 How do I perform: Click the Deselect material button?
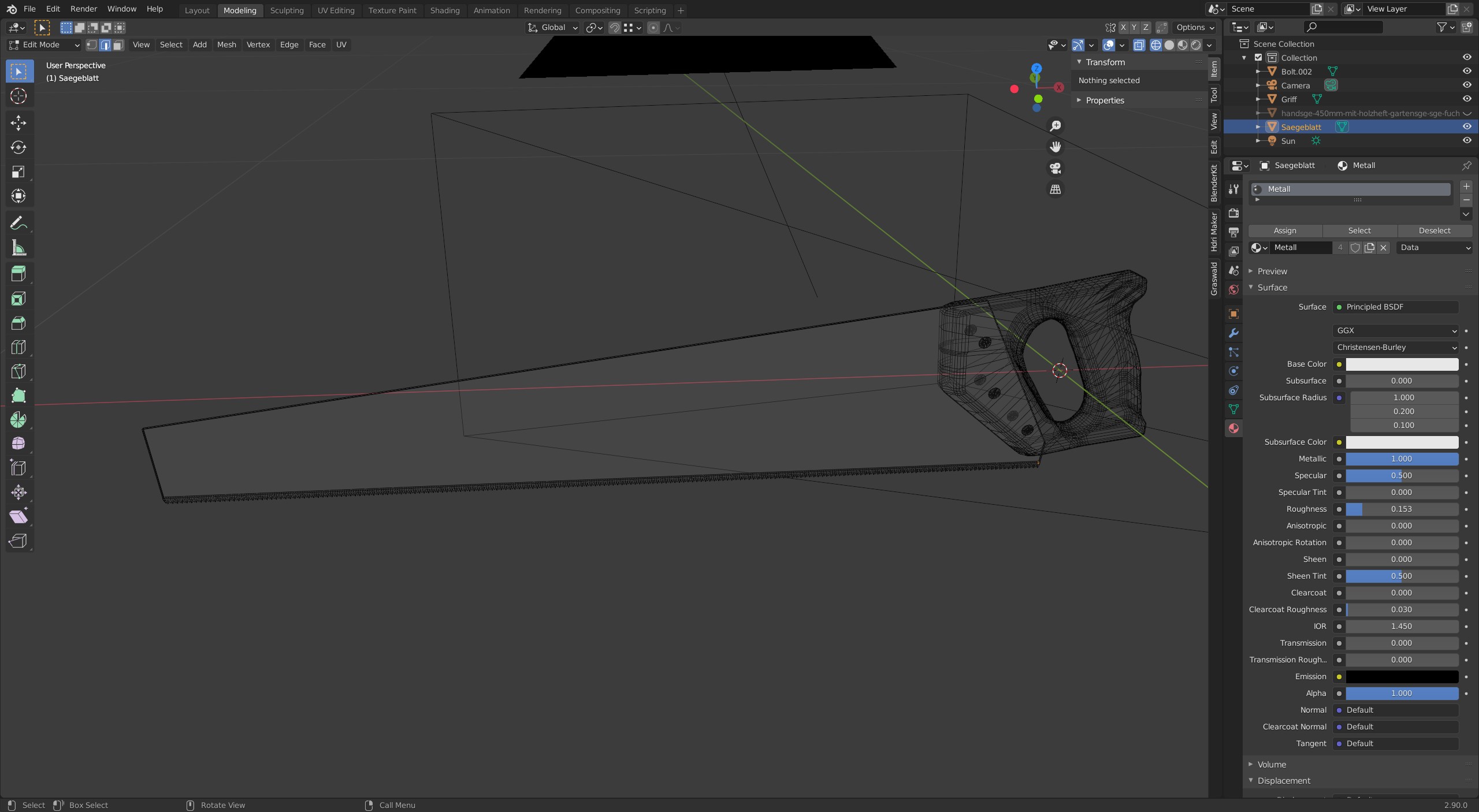[1434, 231]
